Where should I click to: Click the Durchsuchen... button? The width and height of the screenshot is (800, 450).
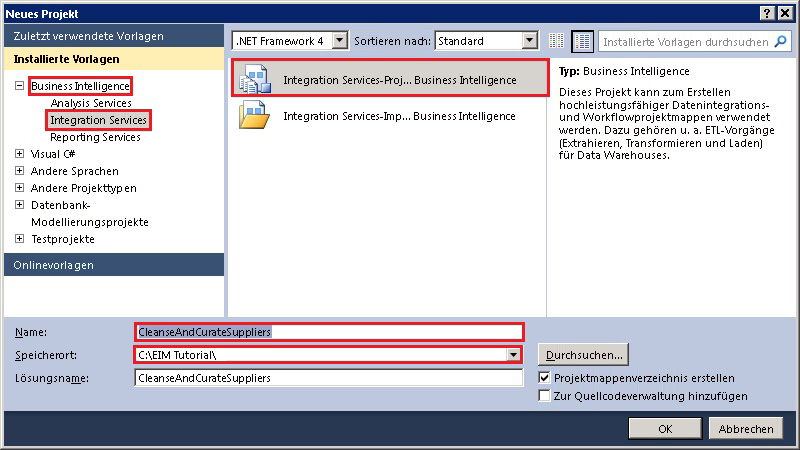[x=584, y=355]
